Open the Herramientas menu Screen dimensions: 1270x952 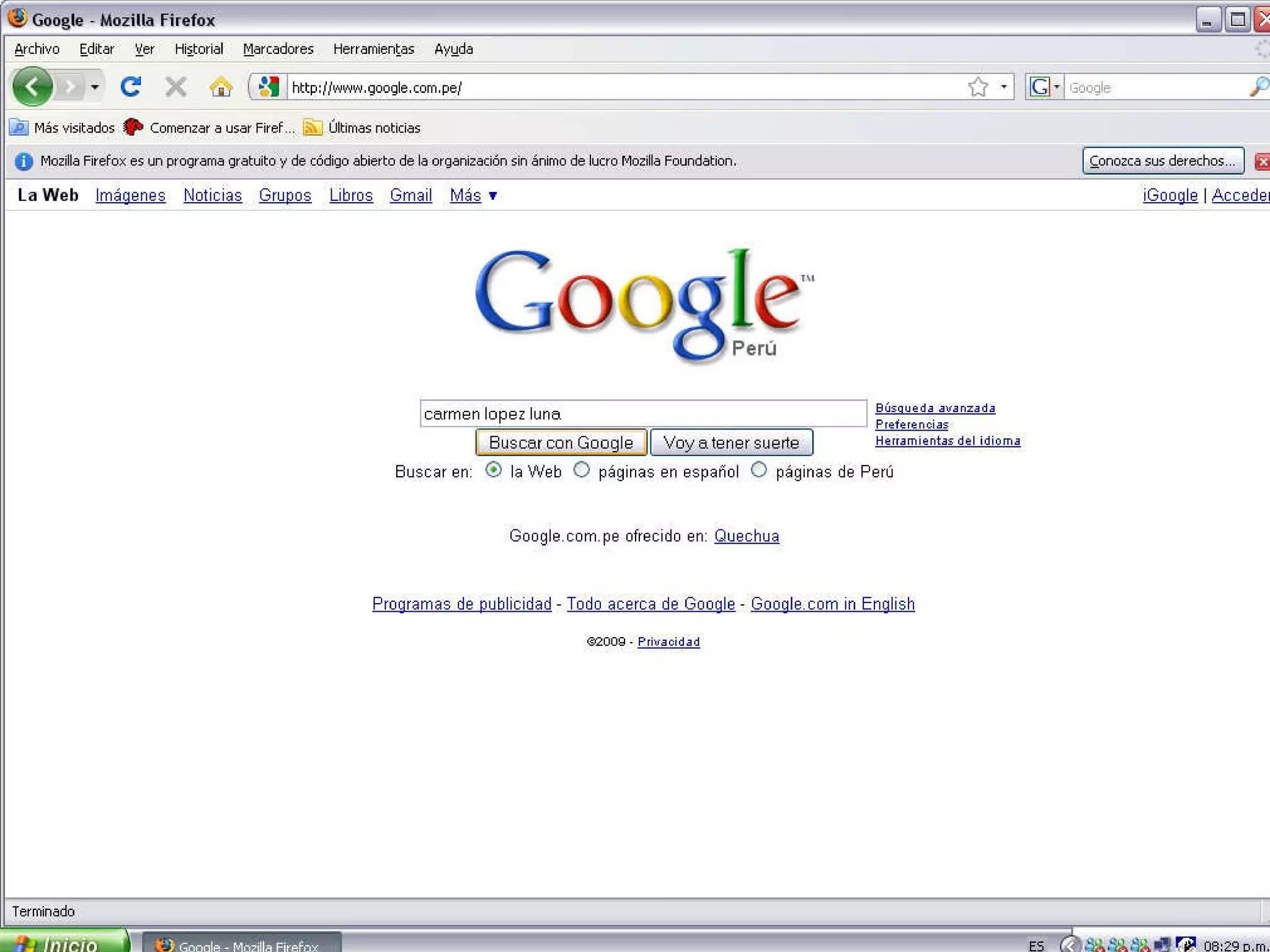(373, 49)
